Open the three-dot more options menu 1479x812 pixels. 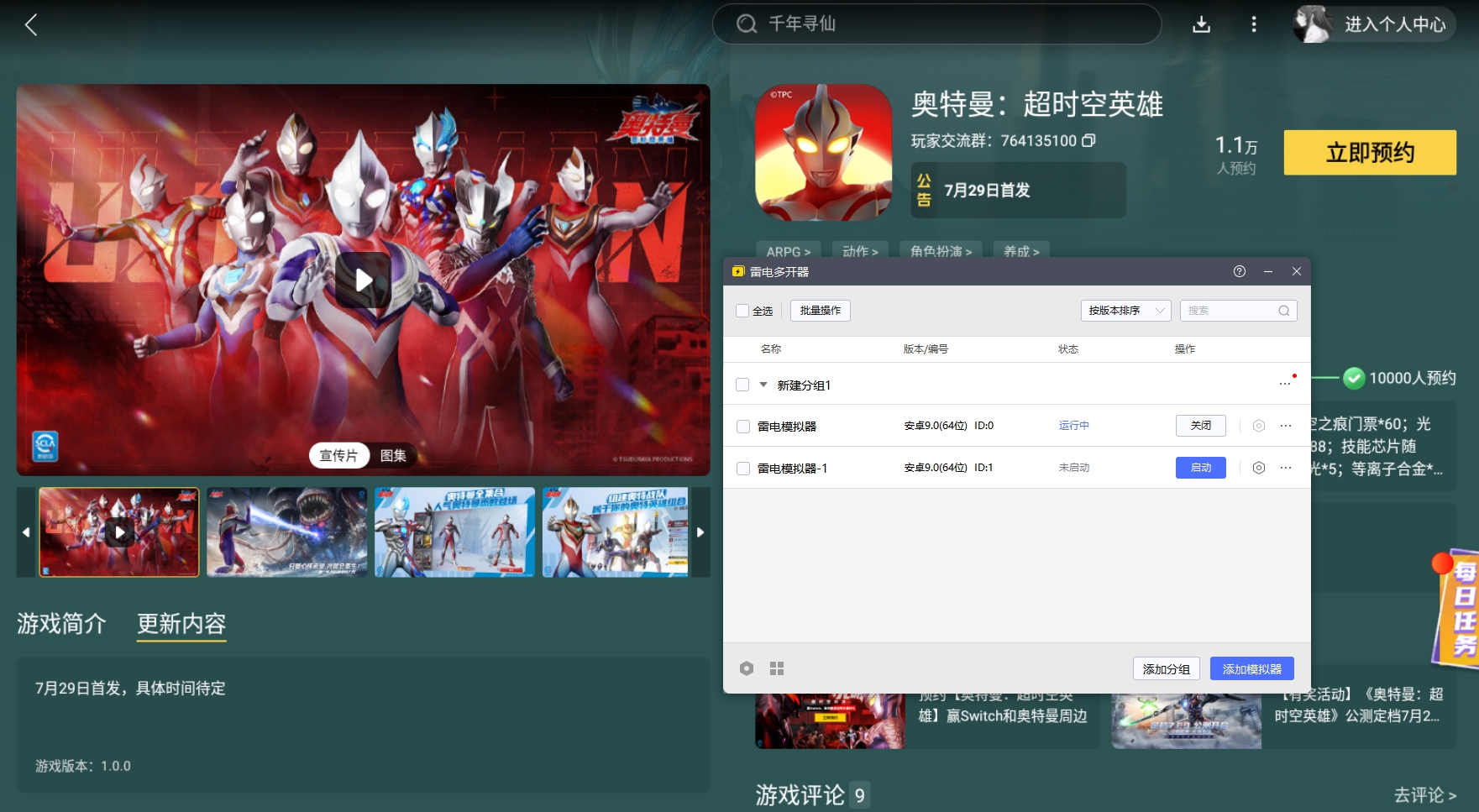point(1254,24)
